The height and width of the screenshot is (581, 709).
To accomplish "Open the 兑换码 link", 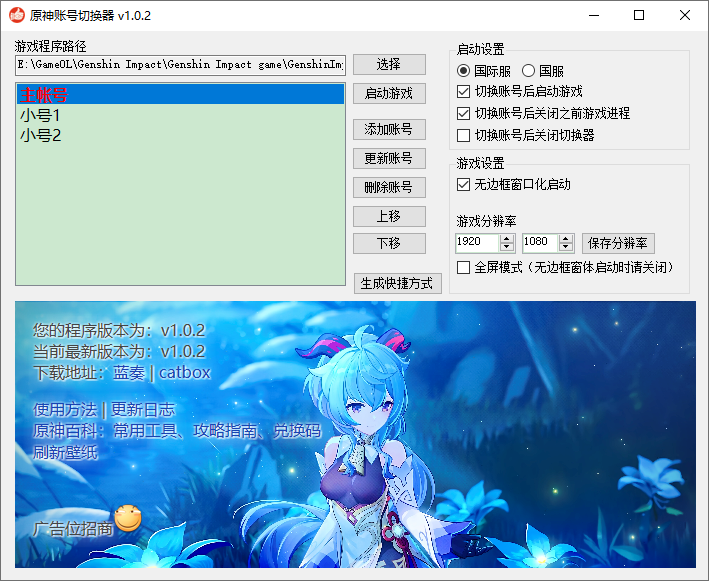I will [x=297, y=431].
